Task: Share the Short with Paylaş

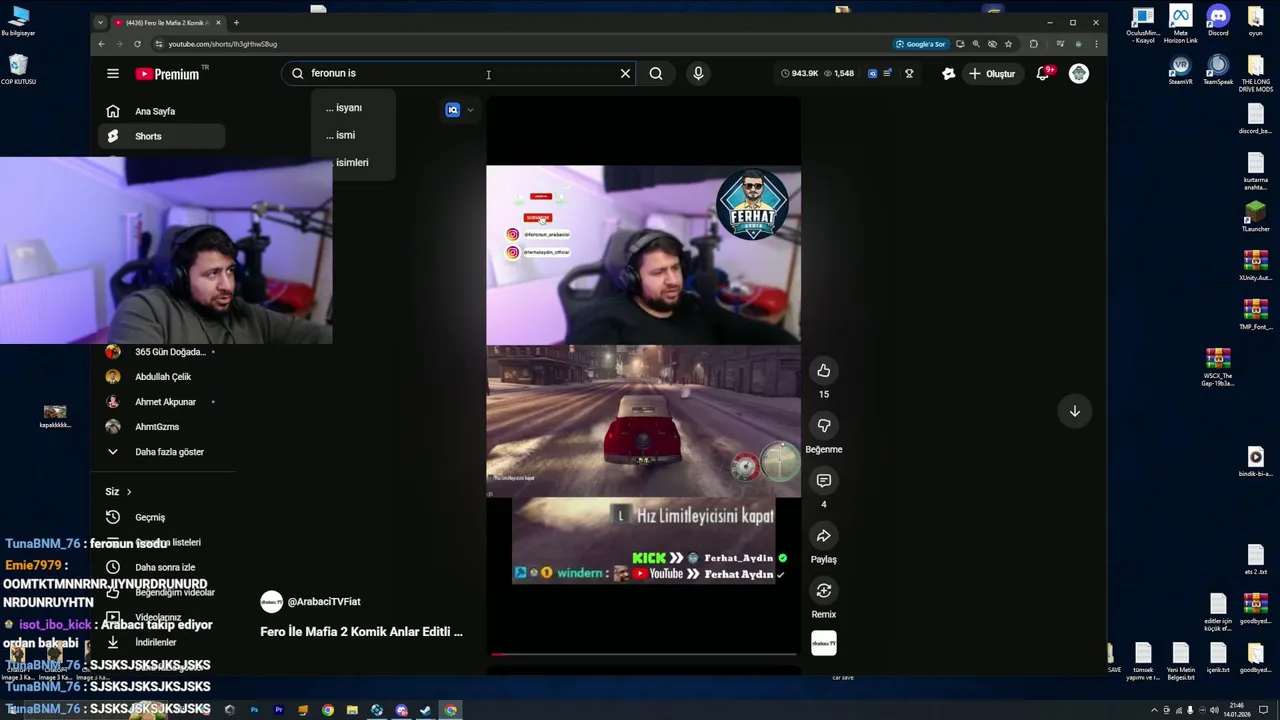Action: [824, 536]
